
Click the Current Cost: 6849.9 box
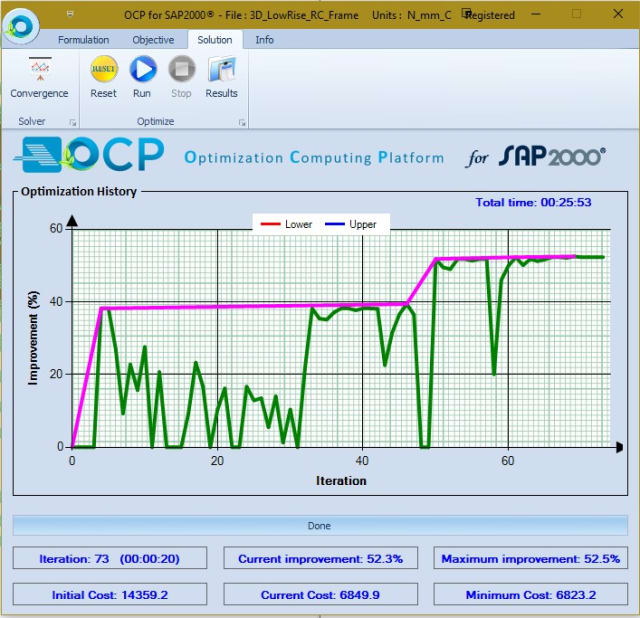click(x=320, y=594)
